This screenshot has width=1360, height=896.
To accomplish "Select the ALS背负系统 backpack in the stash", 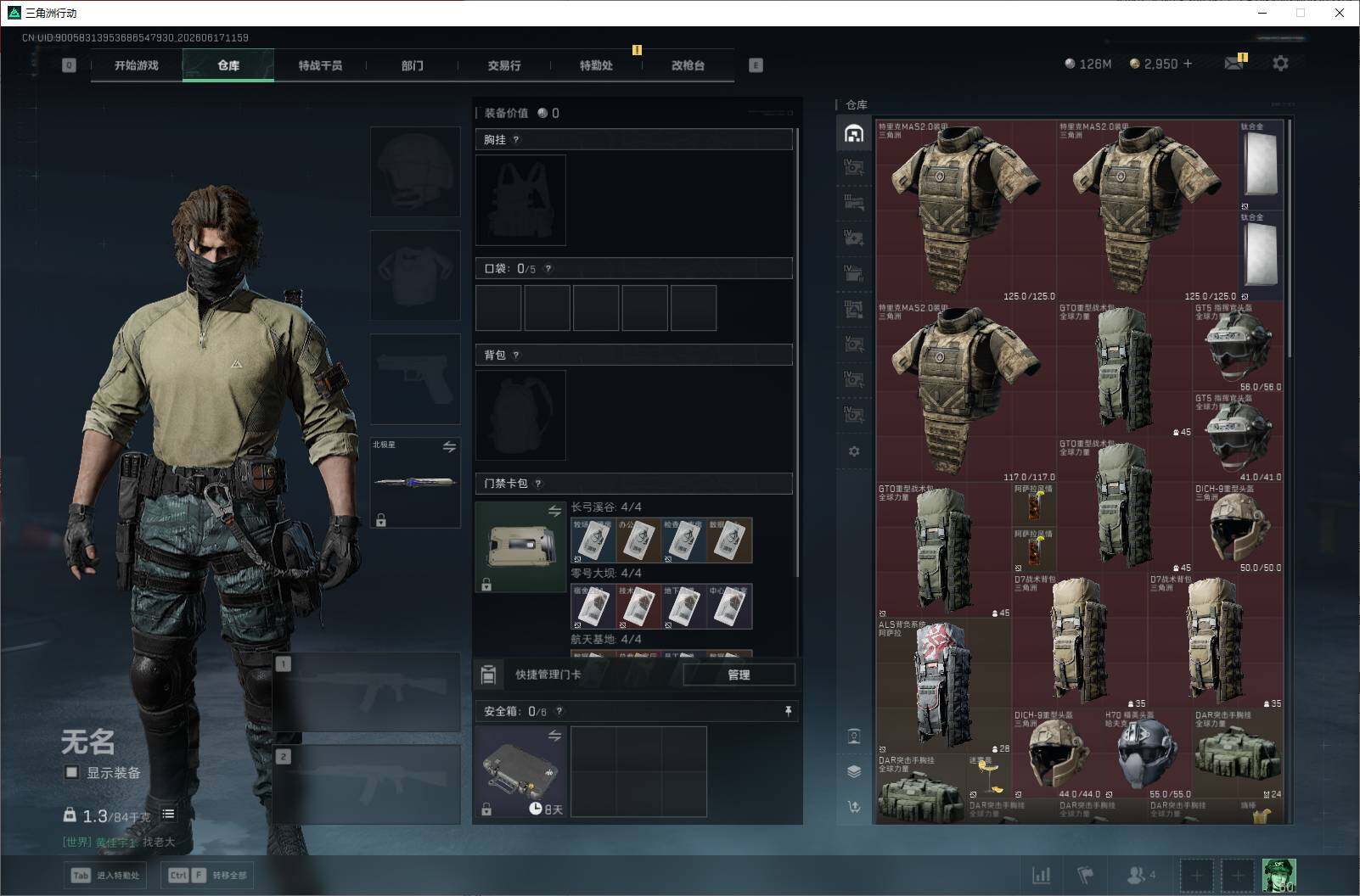I will (x=944, y=686).
